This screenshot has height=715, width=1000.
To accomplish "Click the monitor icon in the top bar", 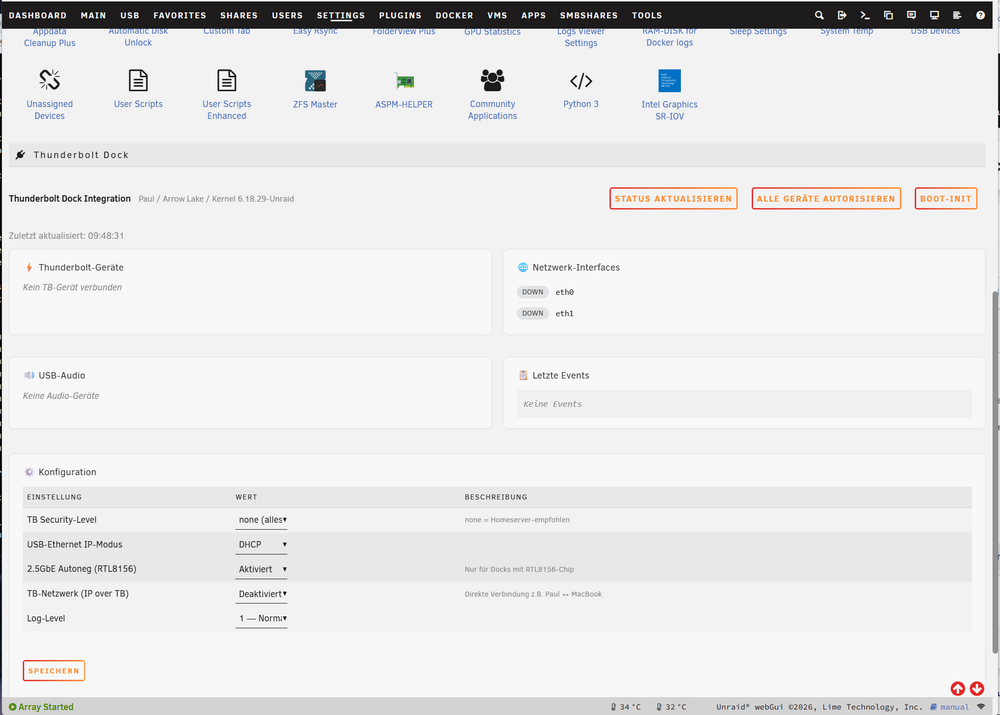I will click(934, 15).
